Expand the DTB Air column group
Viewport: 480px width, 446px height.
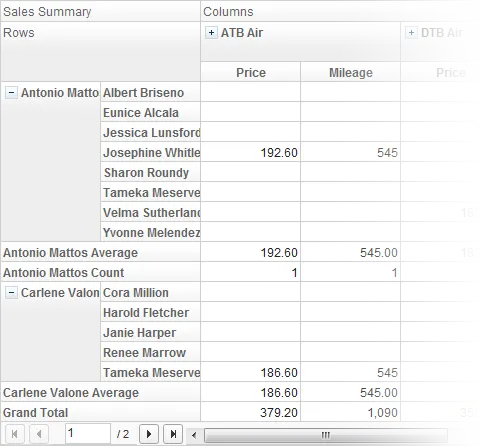[411, 33]
